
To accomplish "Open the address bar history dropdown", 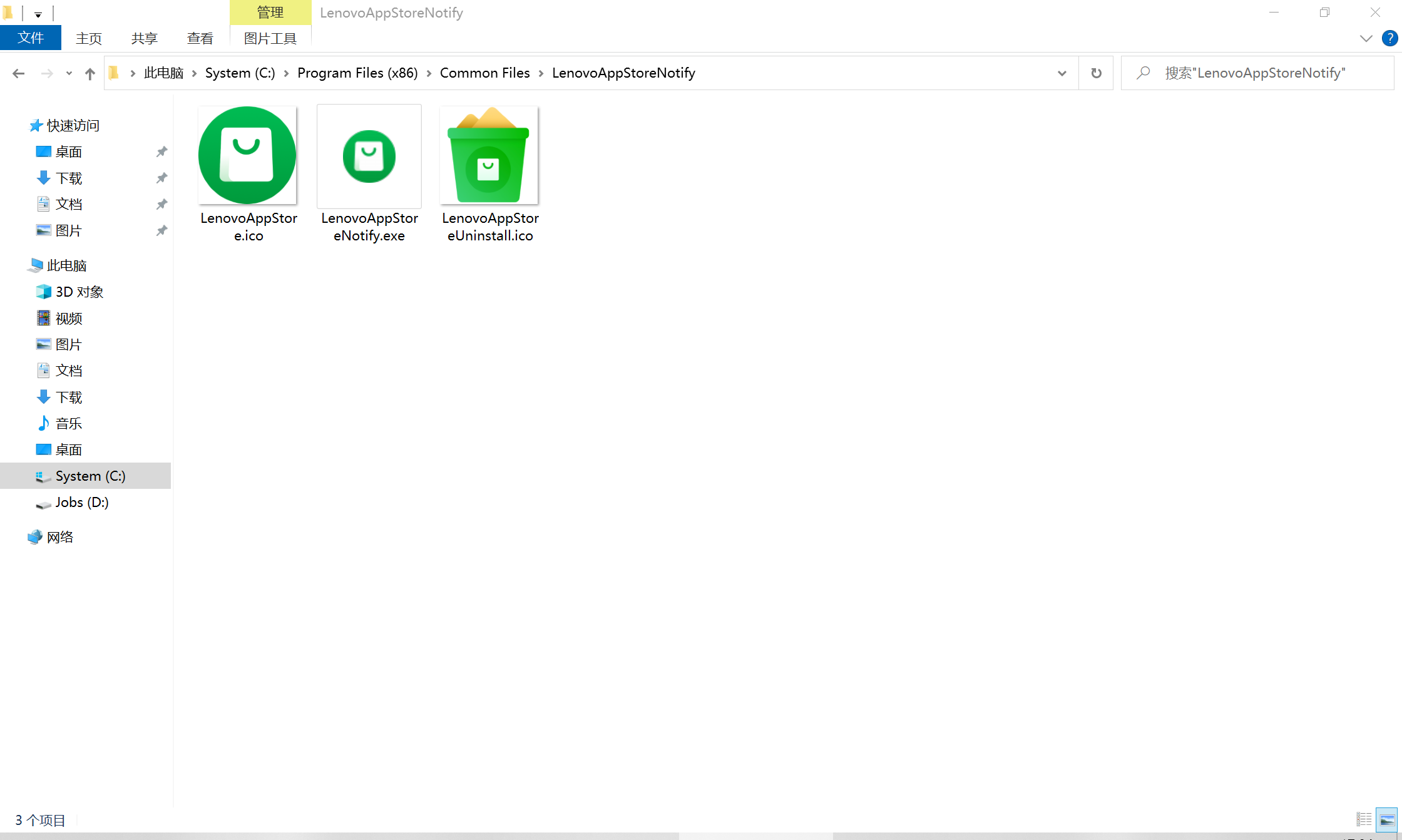I will pos(1062,73).
